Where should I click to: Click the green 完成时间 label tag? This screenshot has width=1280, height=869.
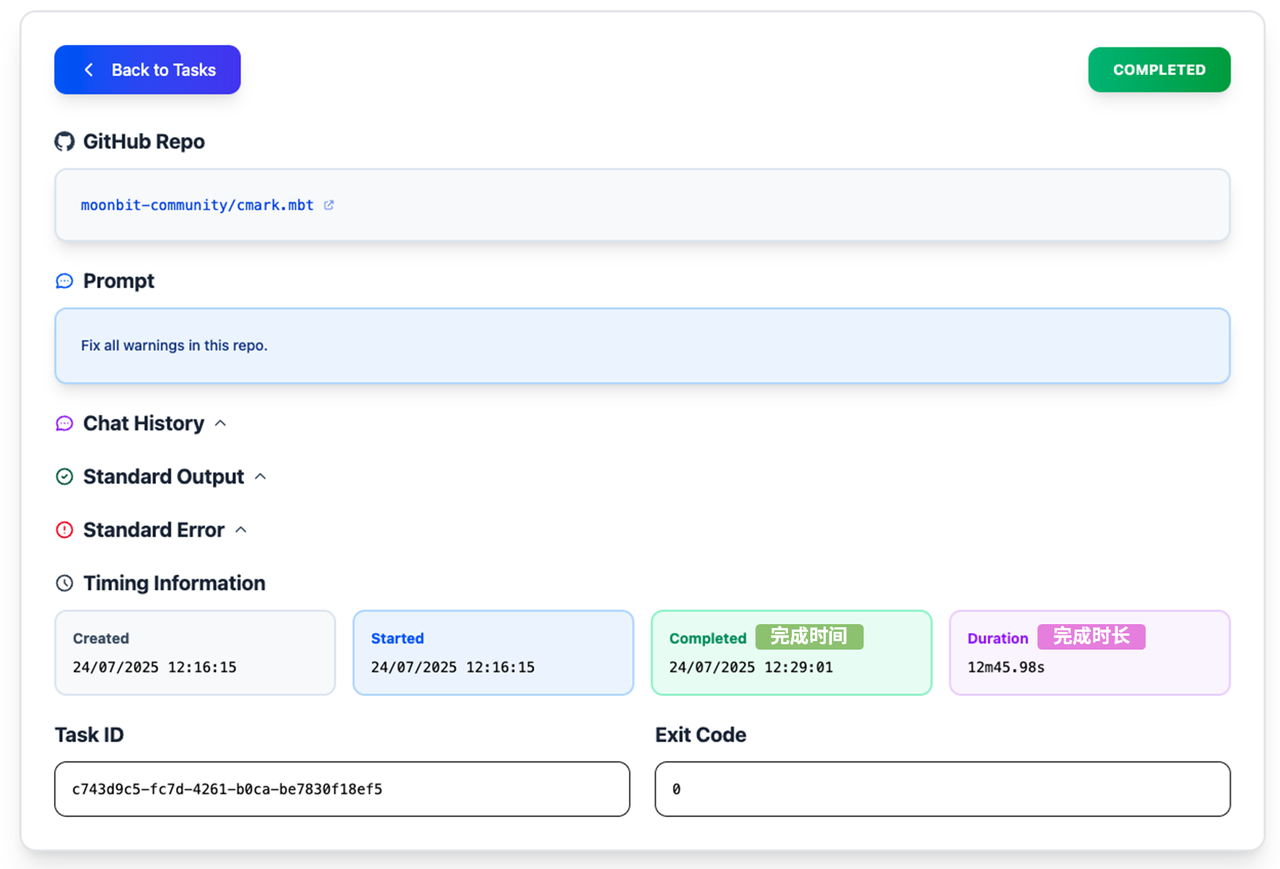tap(809, 637)
